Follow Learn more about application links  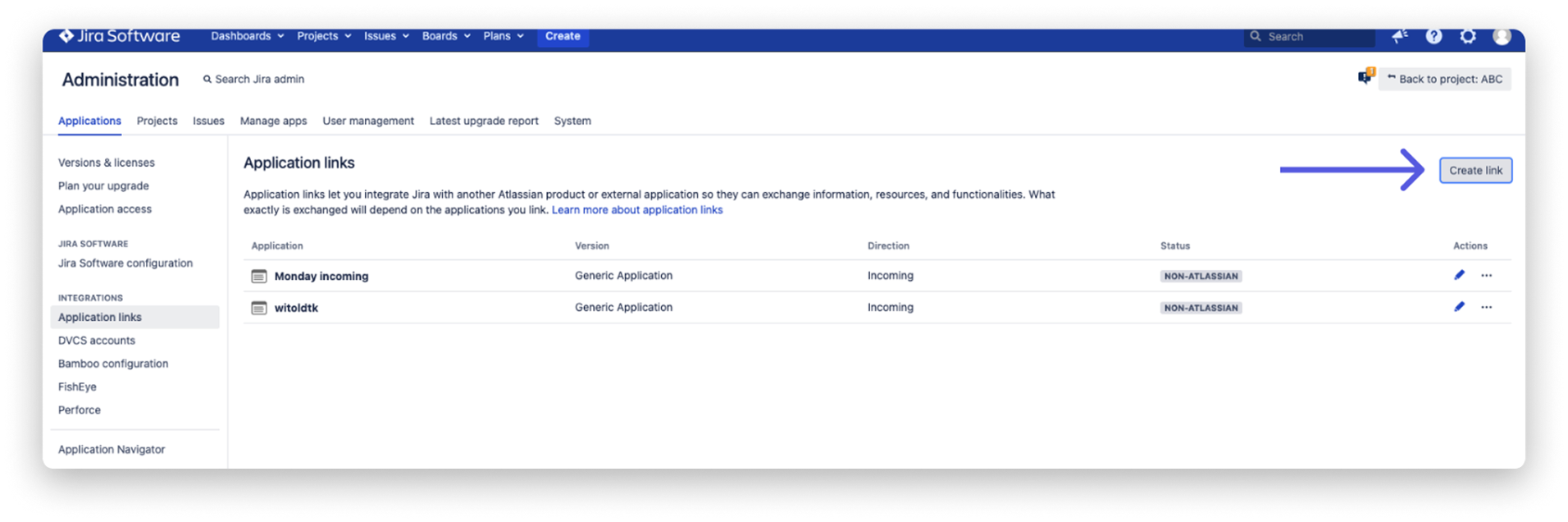(637, 210)
